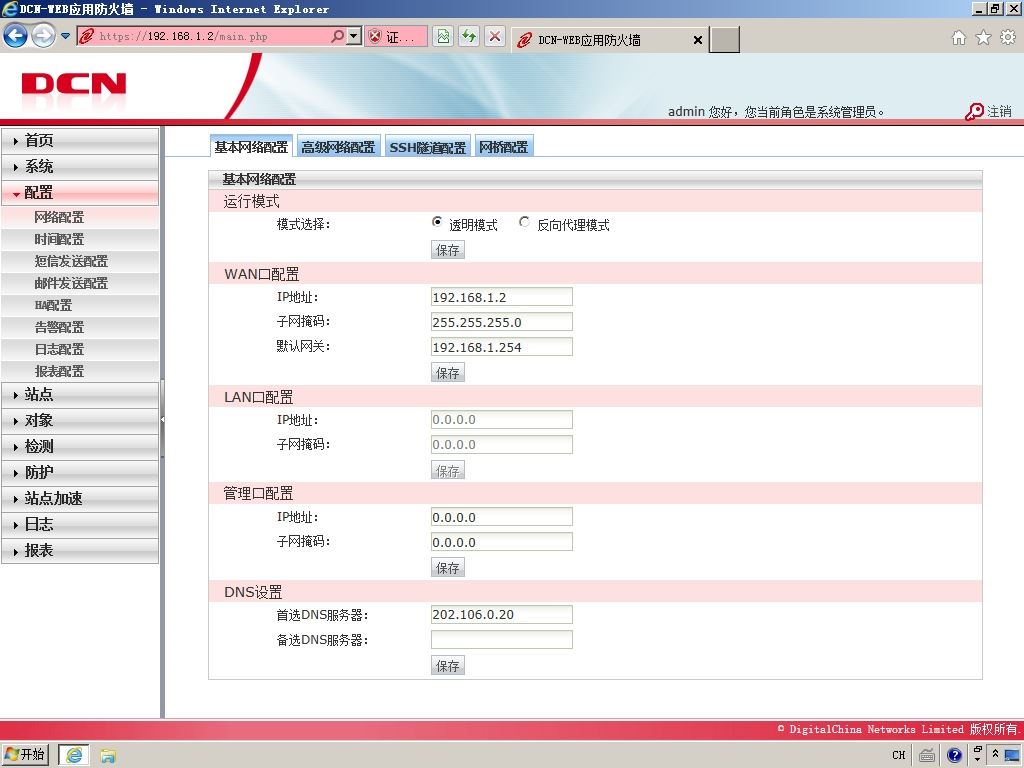Viewport: 1024px width, 768px height.
Task: Click the 注销 logout key icon
Action: (x=974, y=112)
